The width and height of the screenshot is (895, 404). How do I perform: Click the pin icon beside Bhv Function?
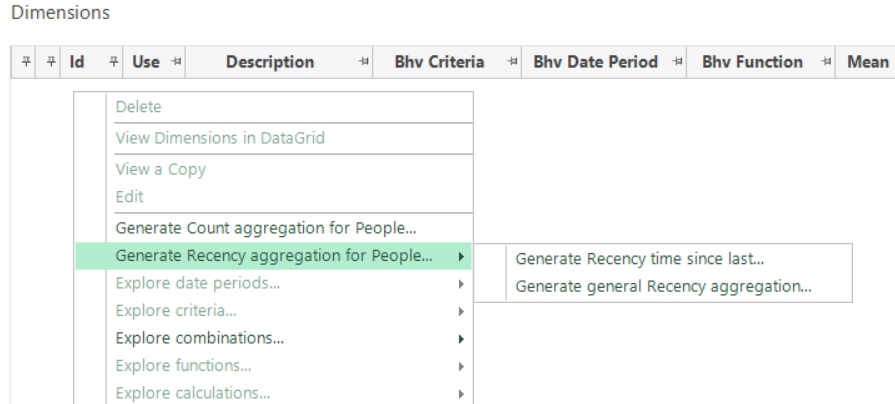pos(827,62)
